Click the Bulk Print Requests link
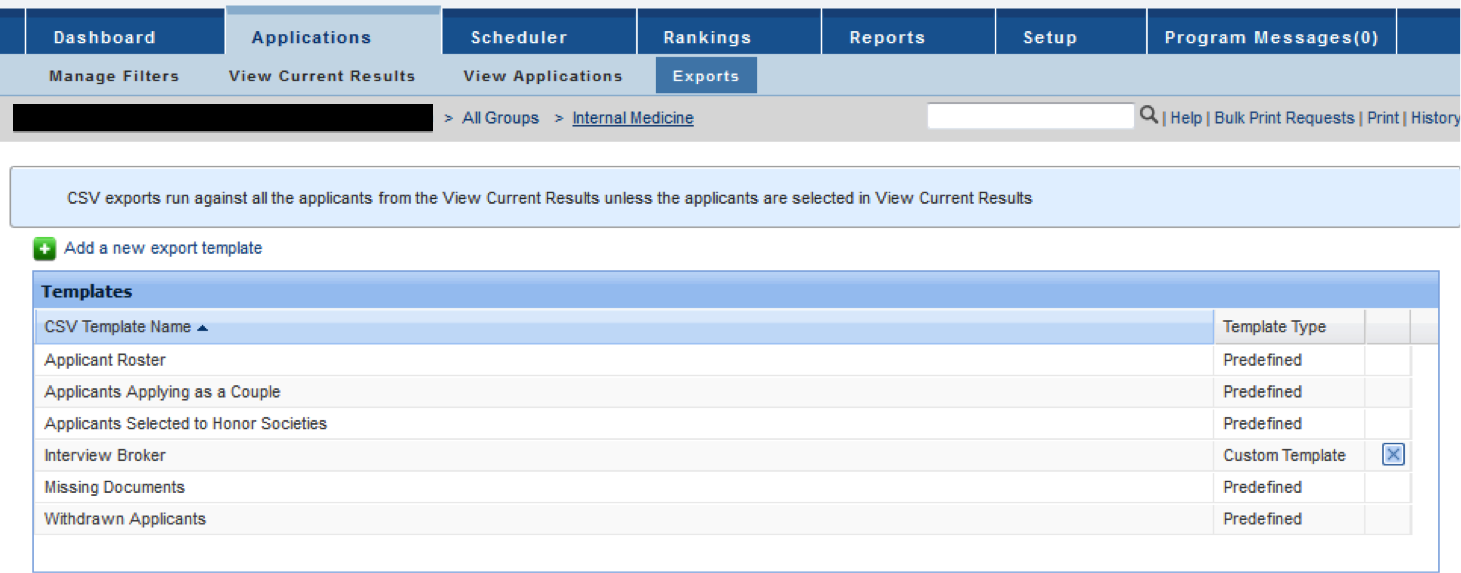Viewport: 1461px width, 573px height. pos(1284,118)
